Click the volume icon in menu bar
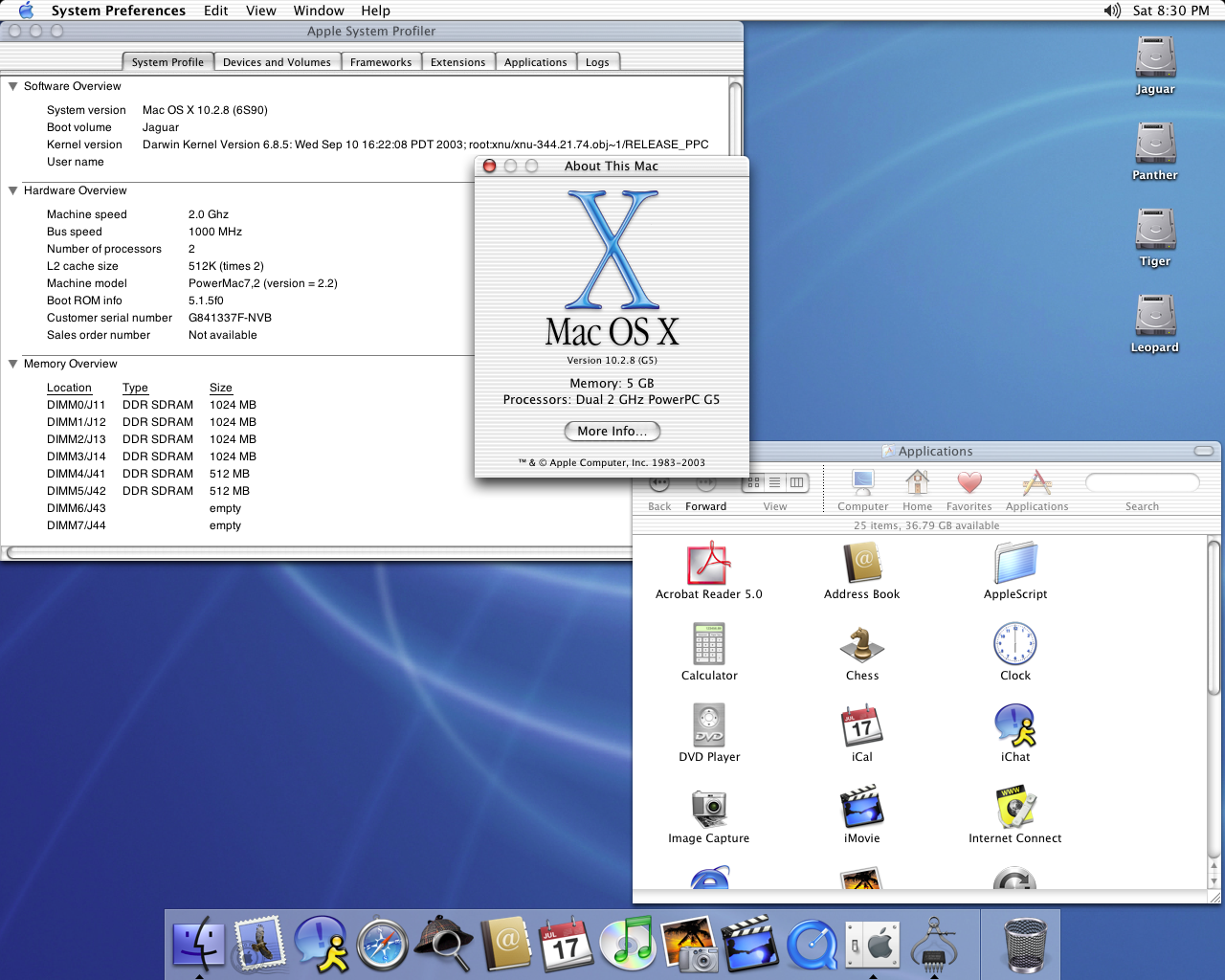 point(1111,11)
